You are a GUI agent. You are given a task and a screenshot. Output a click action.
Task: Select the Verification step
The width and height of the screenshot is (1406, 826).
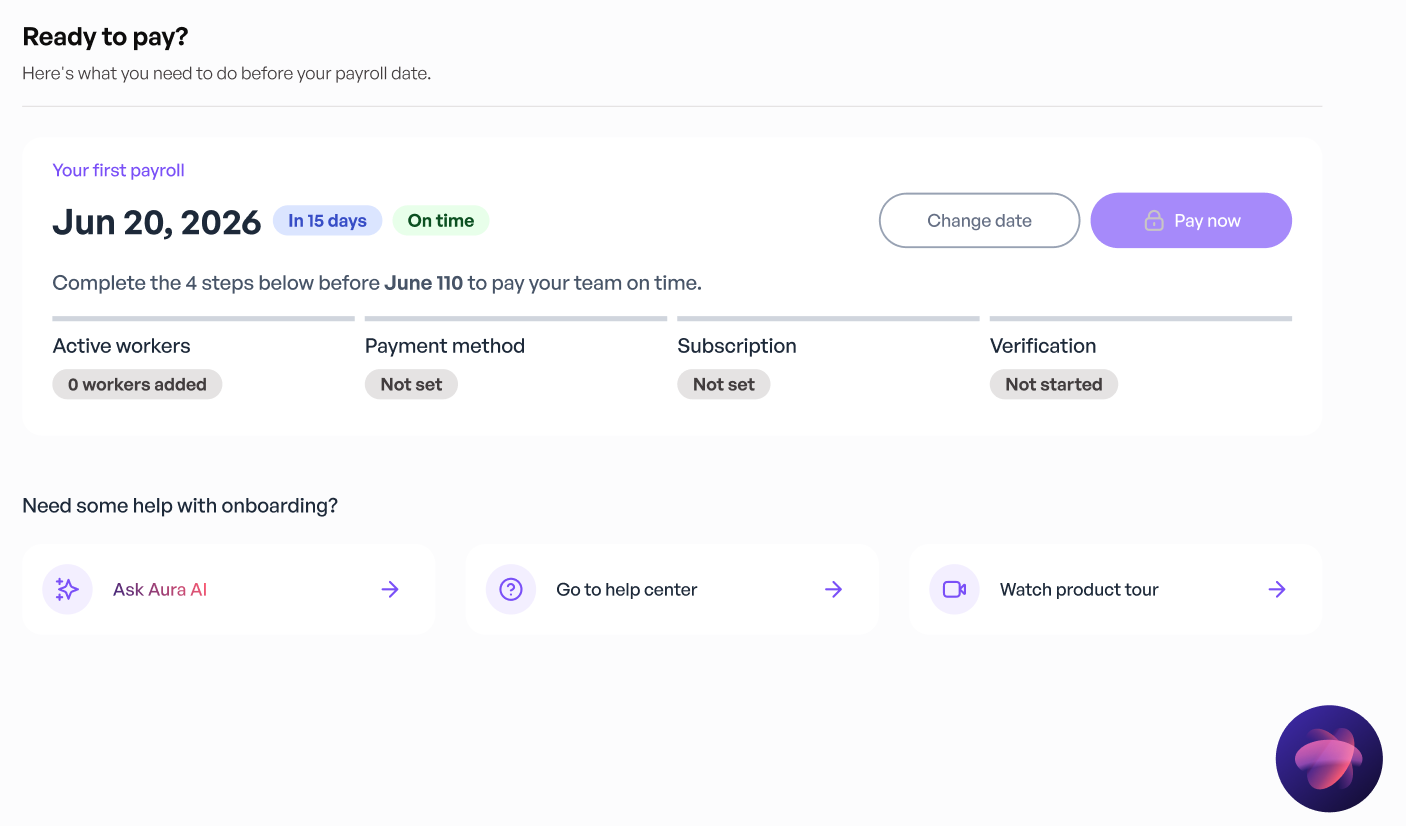1141,359
